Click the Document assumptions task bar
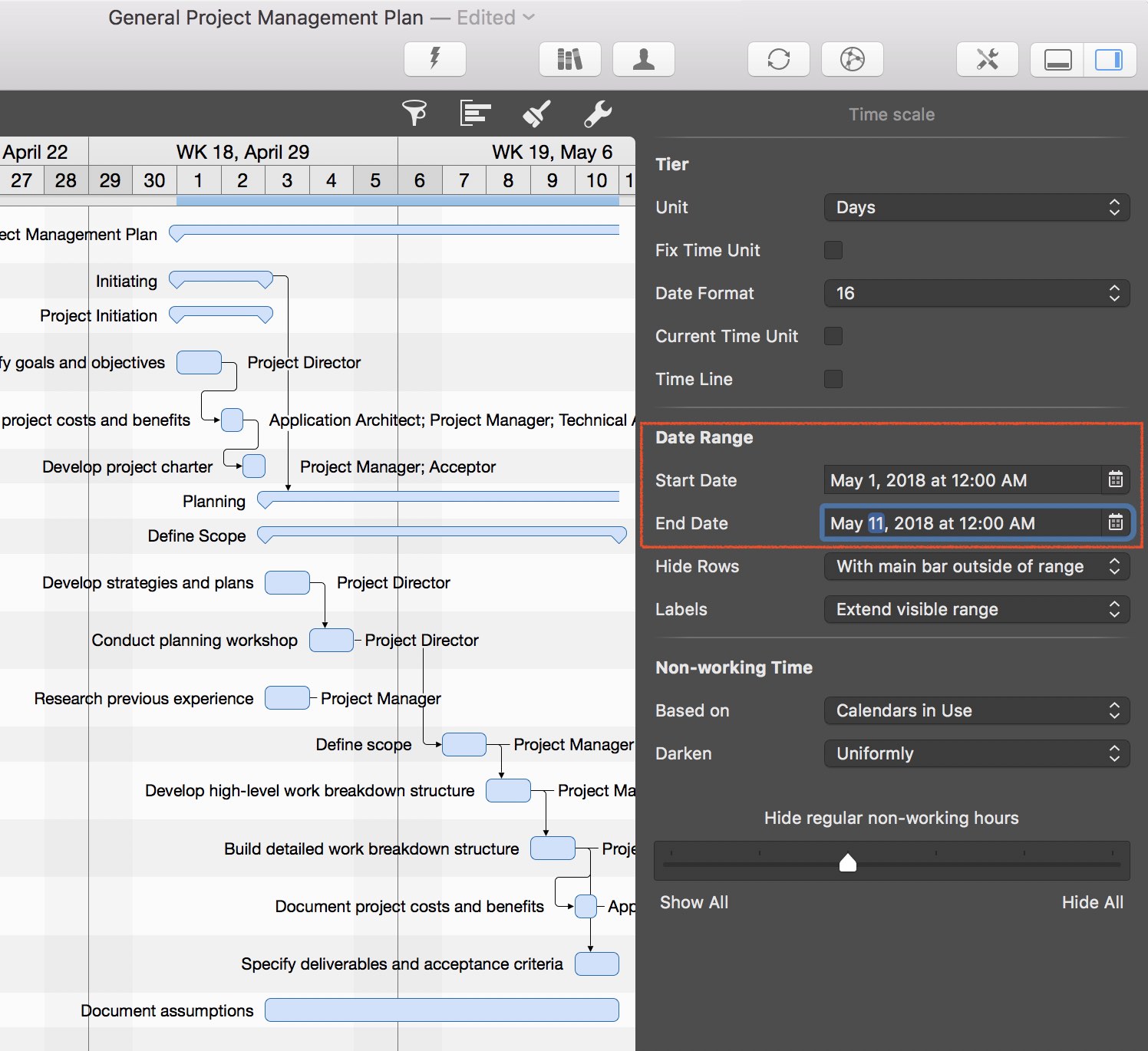Screen dimensions: 1148x1051 click(x=441, y=1010)
